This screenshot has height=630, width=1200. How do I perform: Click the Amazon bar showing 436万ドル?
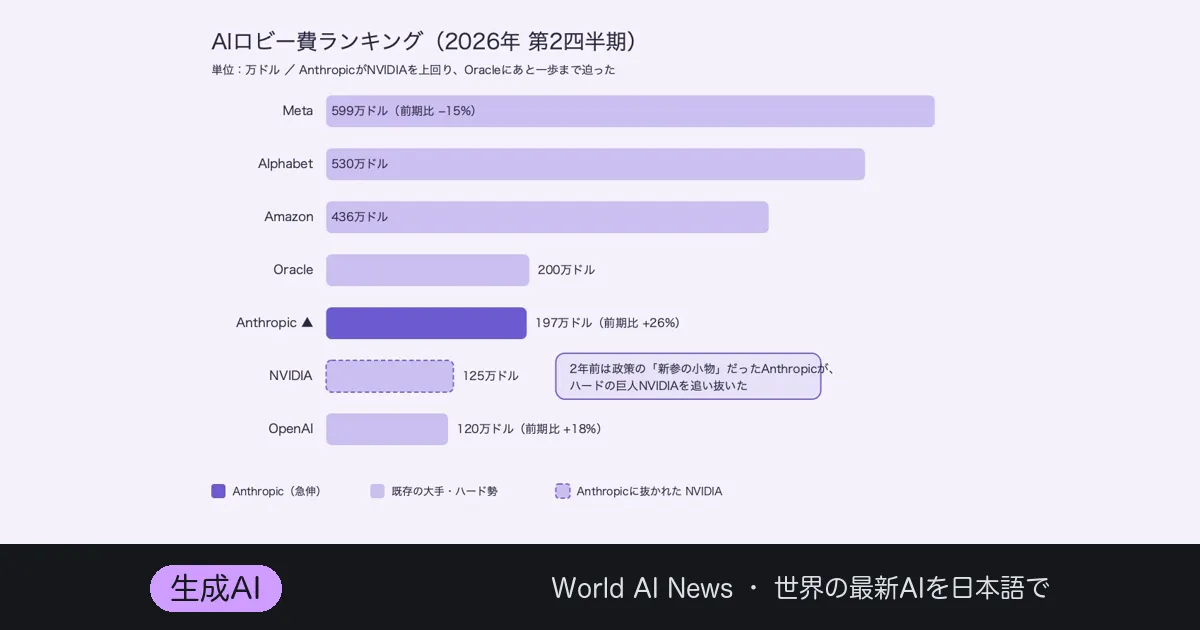point(547,217)
